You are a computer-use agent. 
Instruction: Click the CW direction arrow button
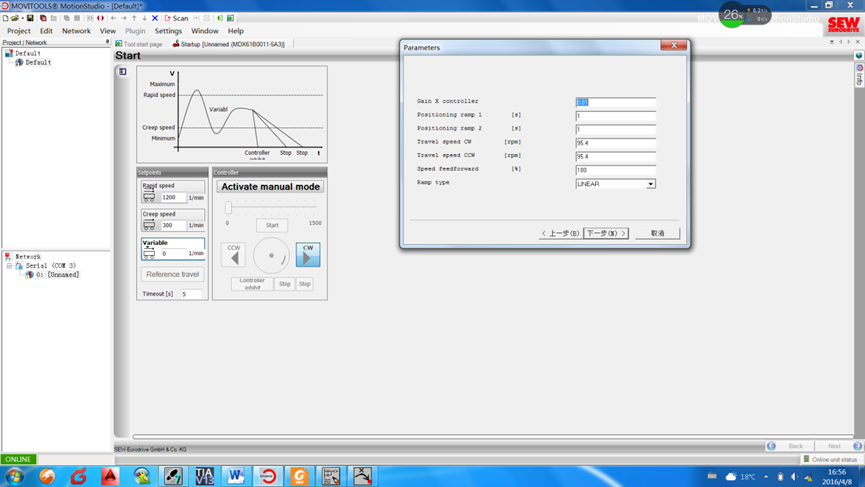308,255
